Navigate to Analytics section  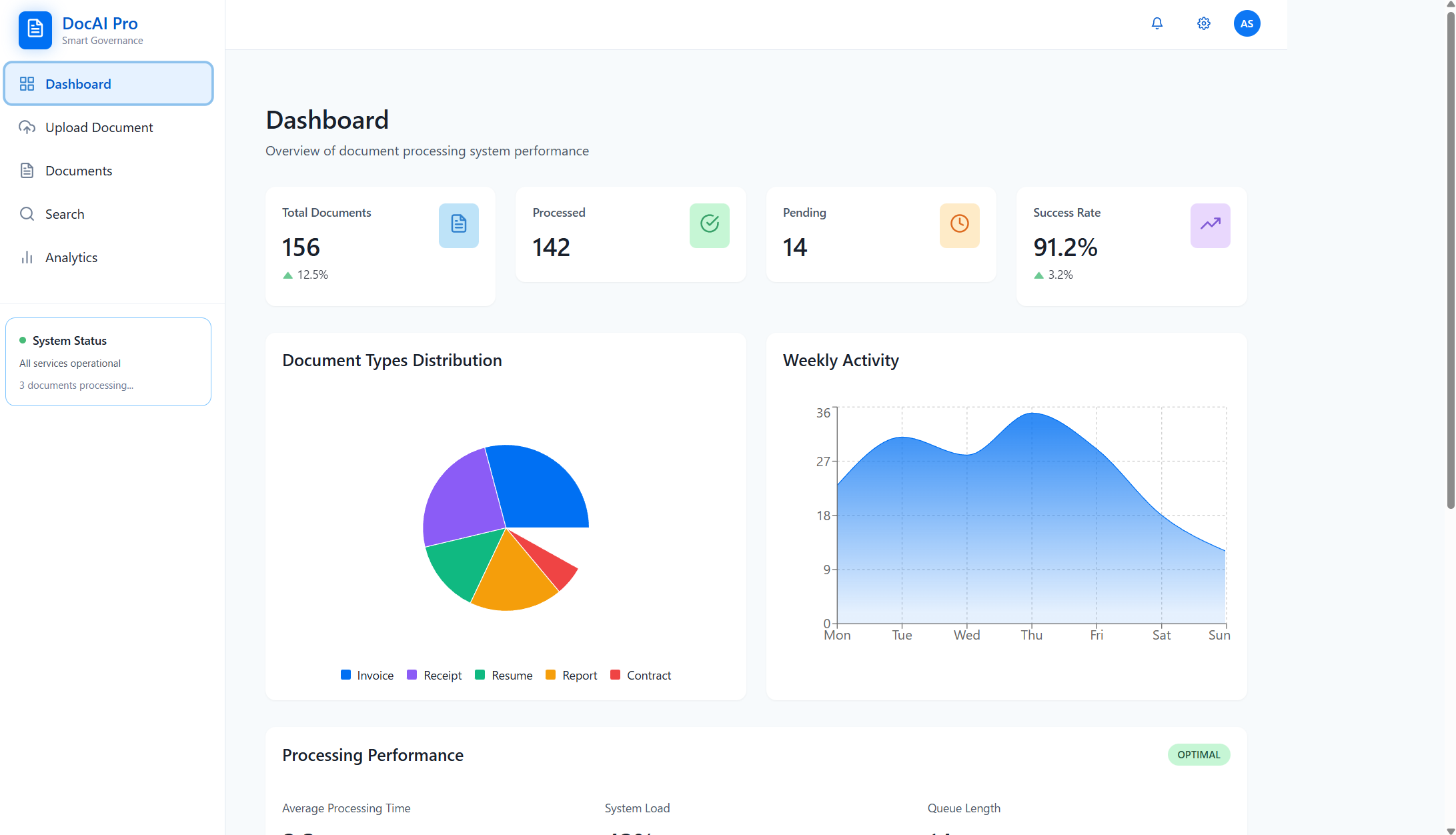[71, 257]
